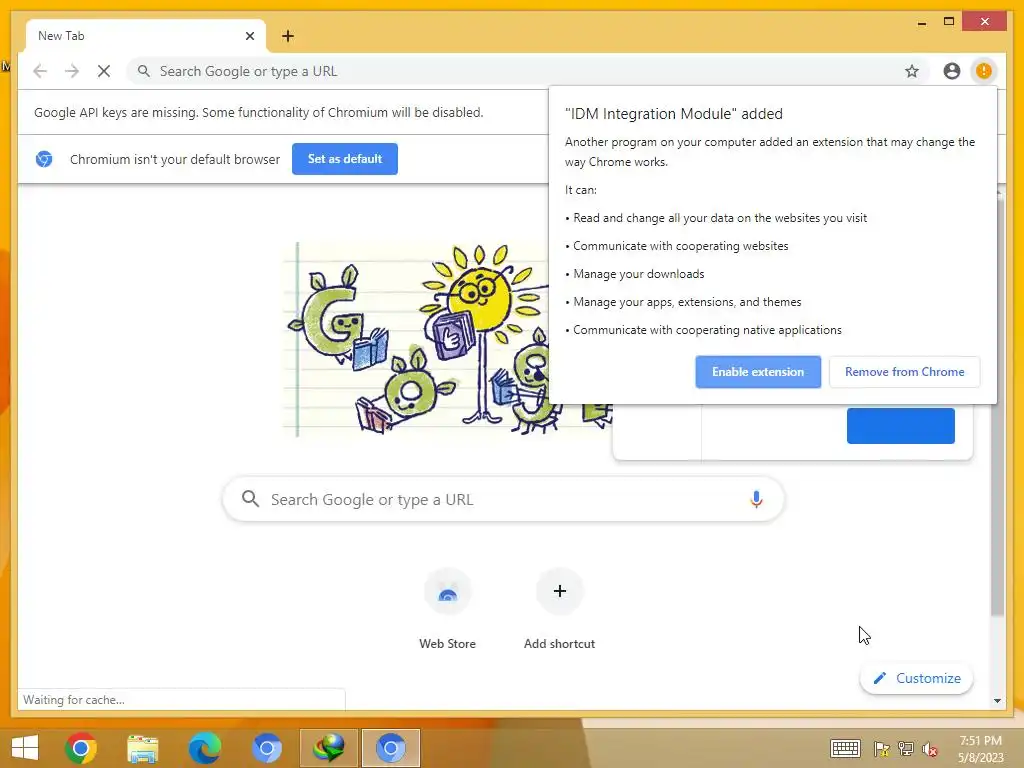Viewport: 1024px width, 768px height.
Task: Click "Communicate with cooperating websites" line
Action: (x=680, y=246)
